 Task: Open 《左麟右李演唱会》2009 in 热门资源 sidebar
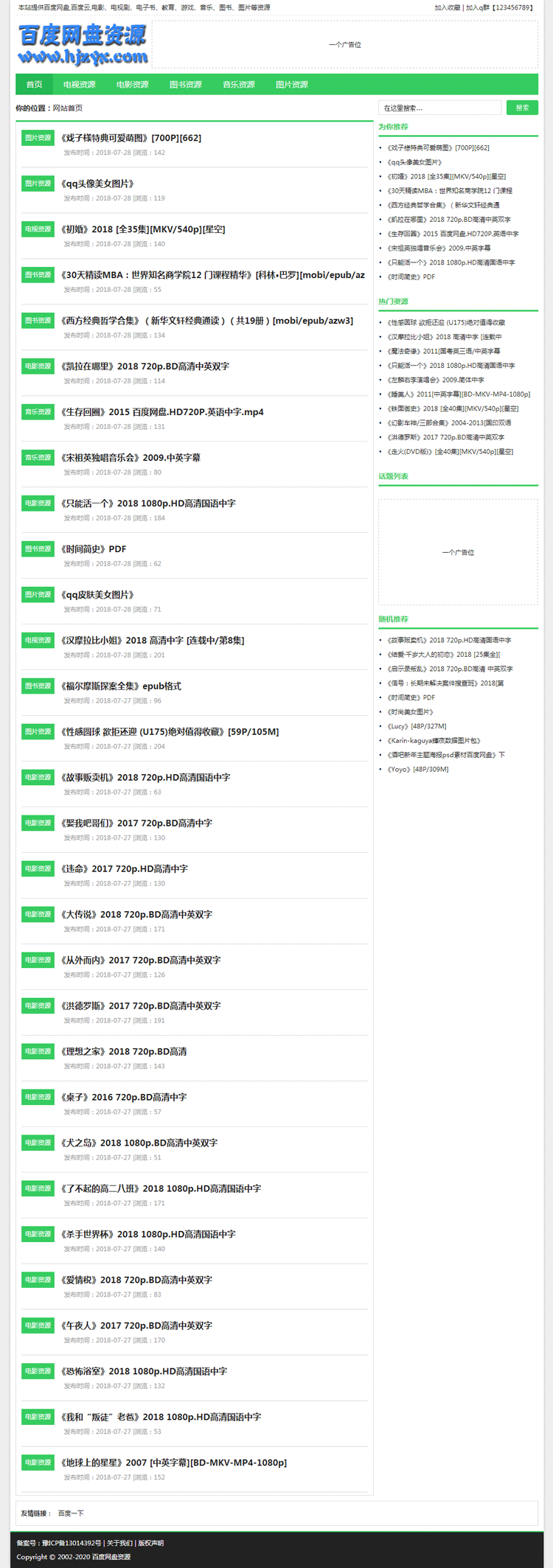pyautogui.click(x=435, y=380)
